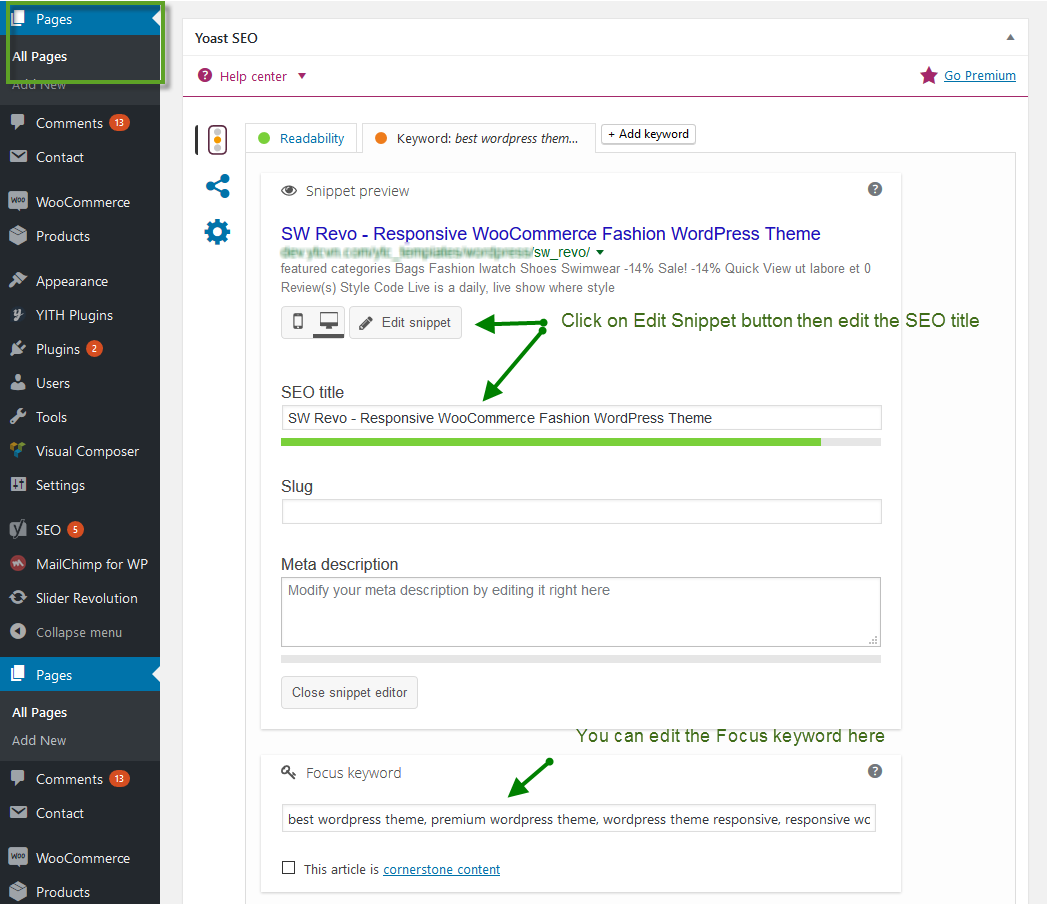Click the Plugins plug icon

(x=18, y=349)
